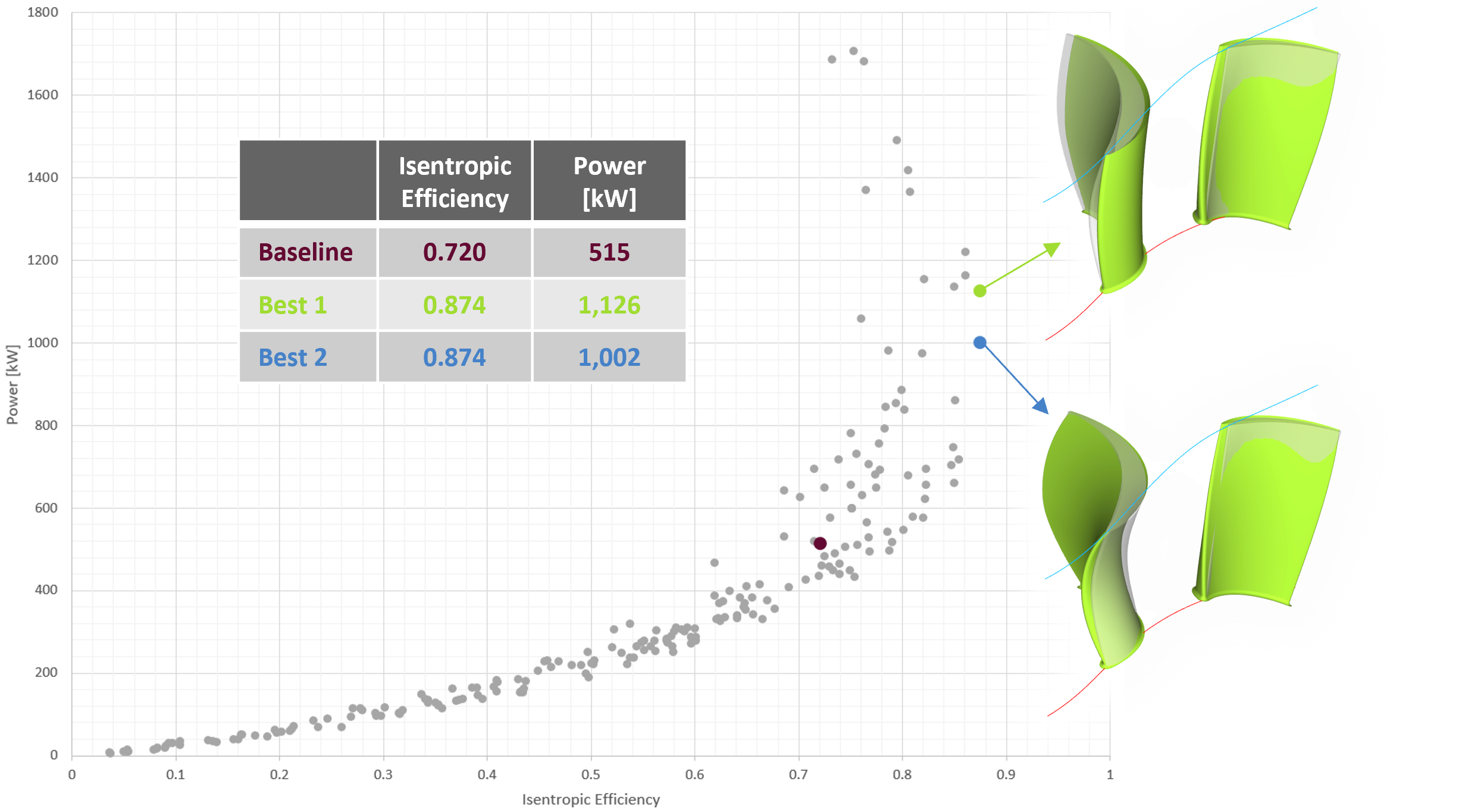Screen dimensions: 1462x812
Task: Click the blue Best 2 data point
Action: point(979,343)
